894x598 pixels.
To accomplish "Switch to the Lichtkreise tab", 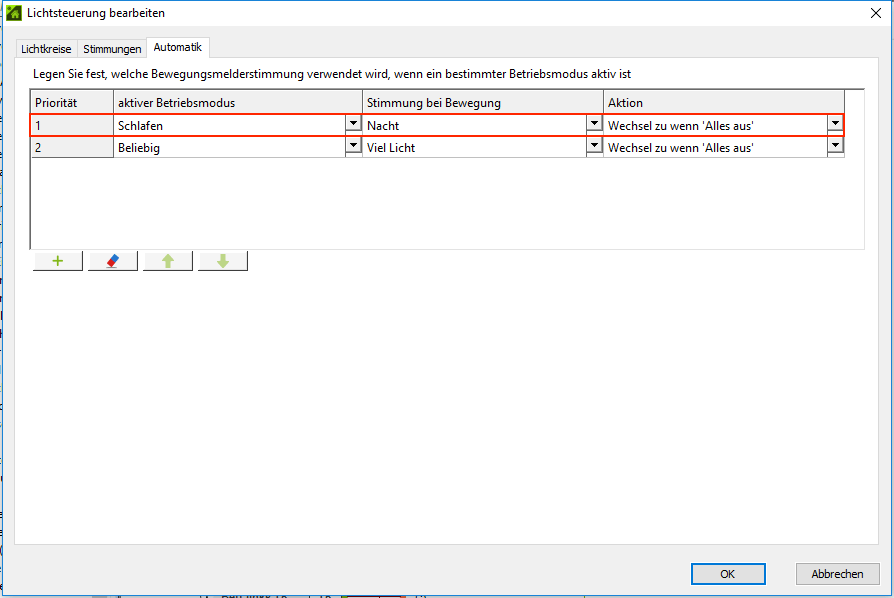I will coord(47,49).
